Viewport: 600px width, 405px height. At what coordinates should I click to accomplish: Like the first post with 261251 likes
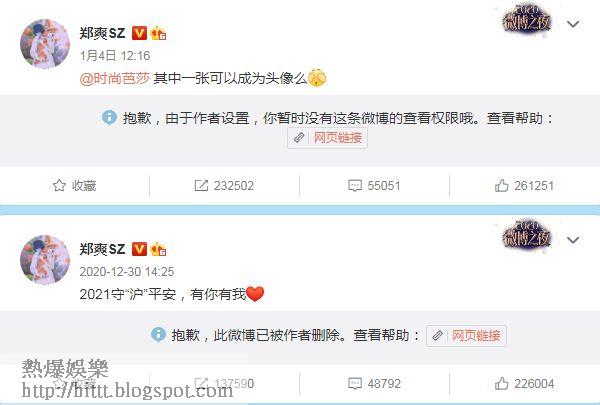coord(501,186)
